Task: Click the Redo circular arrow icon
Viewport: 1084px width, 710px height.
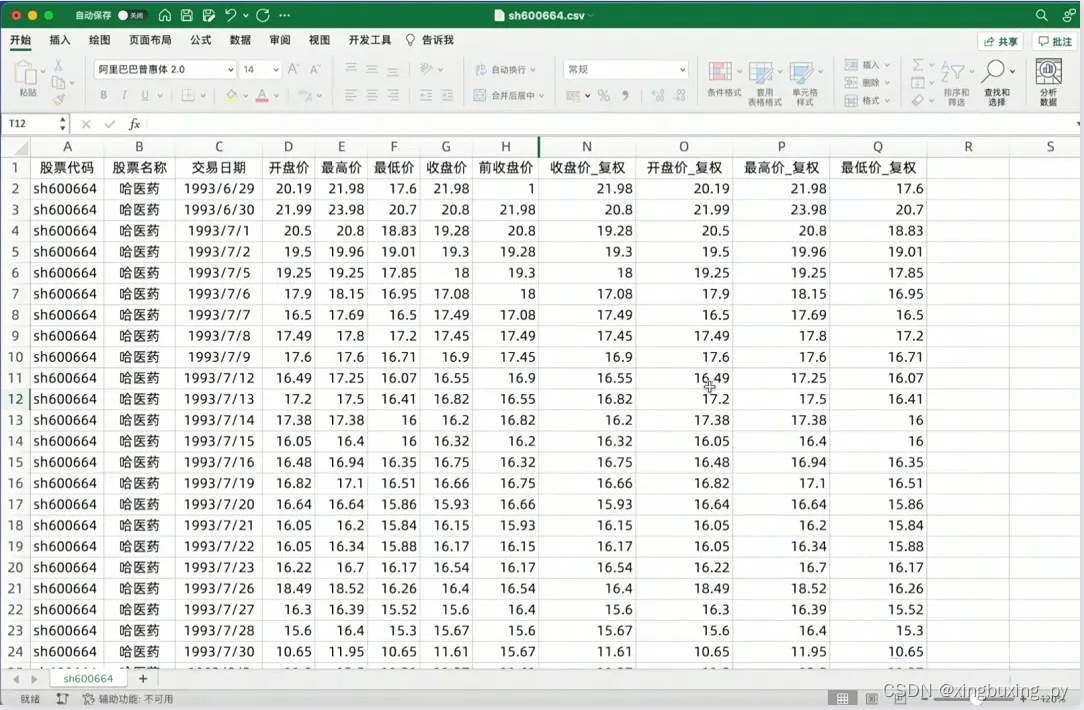Action: click(x=263, y=15)
